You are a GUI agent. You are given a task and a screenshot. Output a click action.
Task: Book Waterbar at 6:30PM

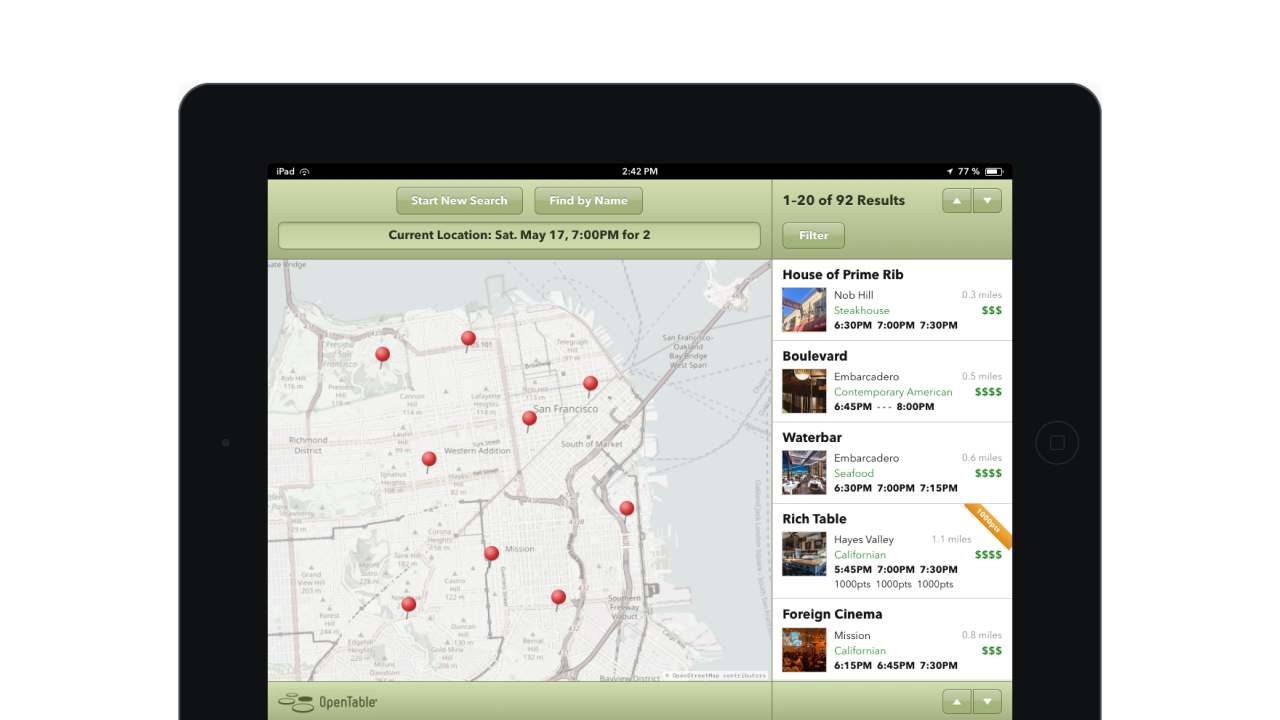853,488
